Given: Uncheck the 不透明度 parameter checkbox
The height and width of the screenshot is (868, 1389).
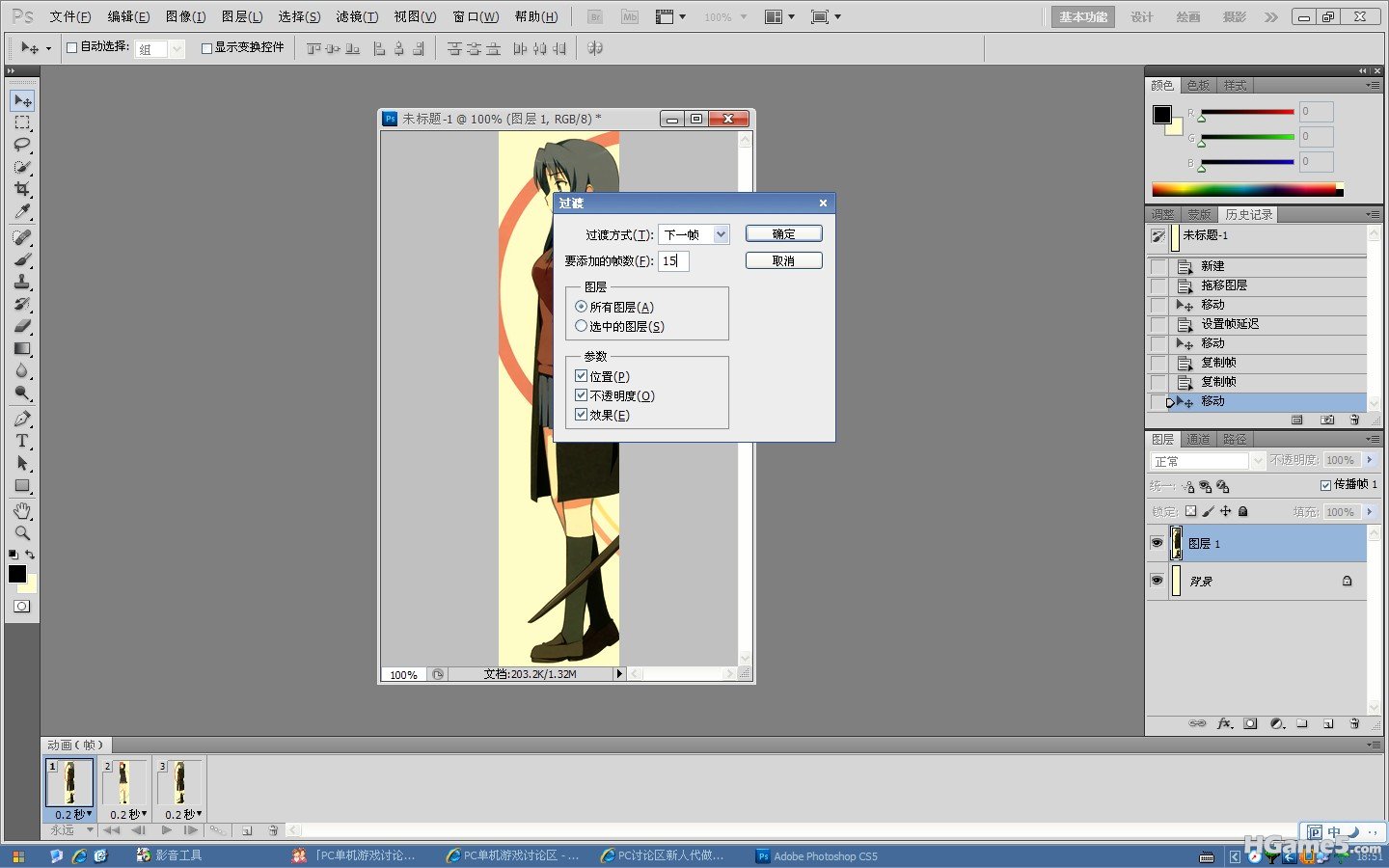Looking at the screenshot, I should pos(581,395).
